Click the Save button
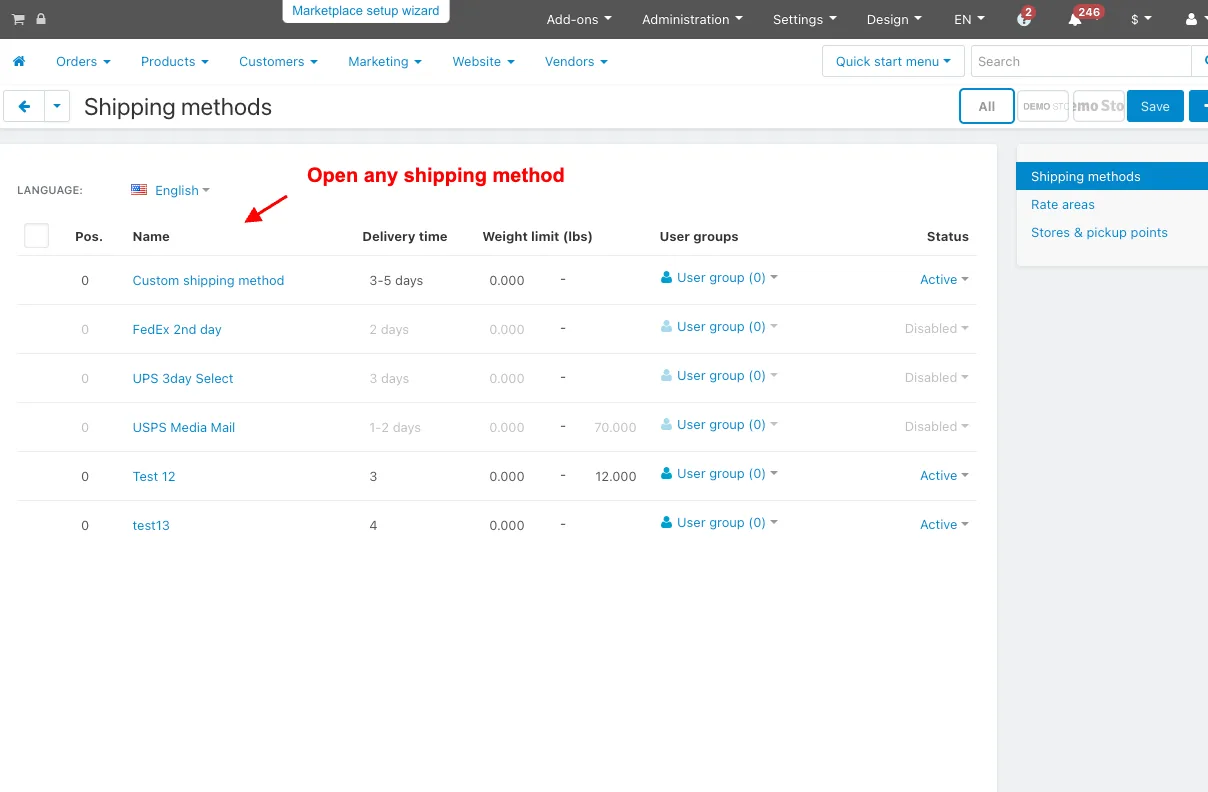The height and width of the screenshot is (792, 1208). (x=1155, y=106)
